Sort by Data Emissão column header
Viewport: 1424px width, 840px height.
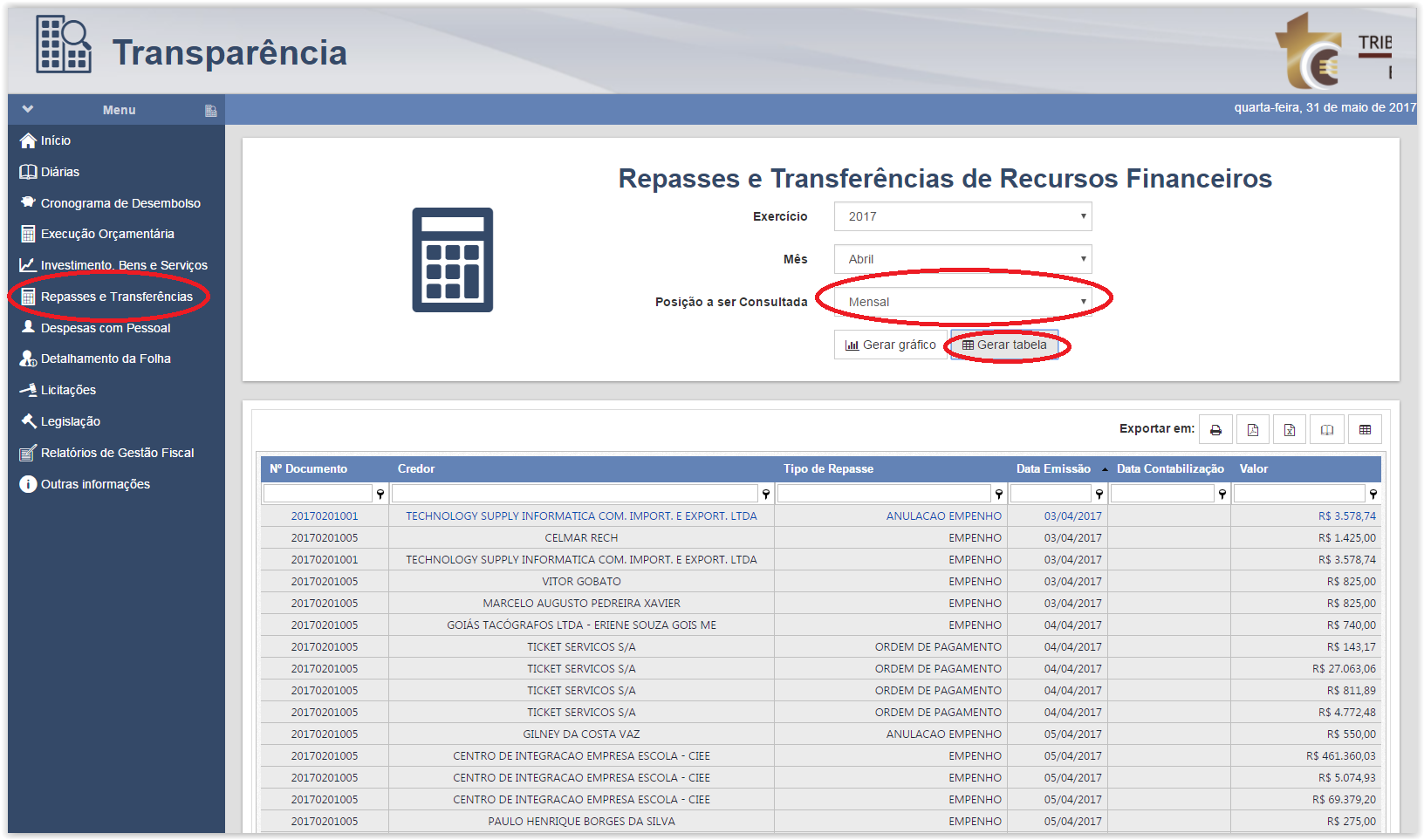pyautogui.click(x=1053, y=469)
